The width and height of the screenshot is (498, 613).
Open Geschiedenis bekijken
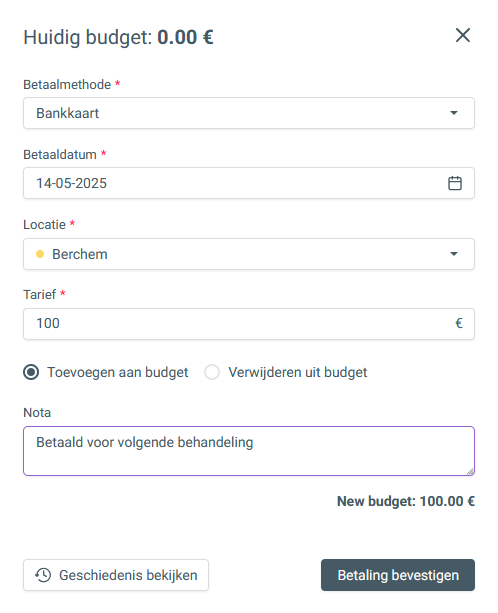(116, 575)
